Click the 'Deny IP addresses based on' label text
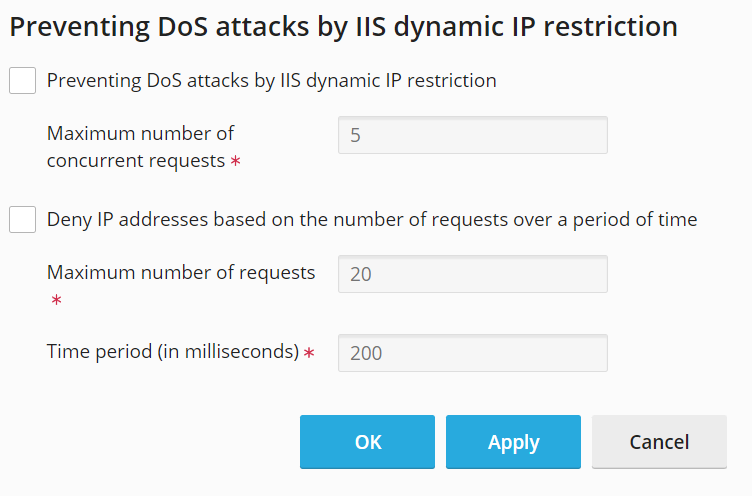This screenshot has height=496, width=752. pyautogui.click(x=372, y=219)
